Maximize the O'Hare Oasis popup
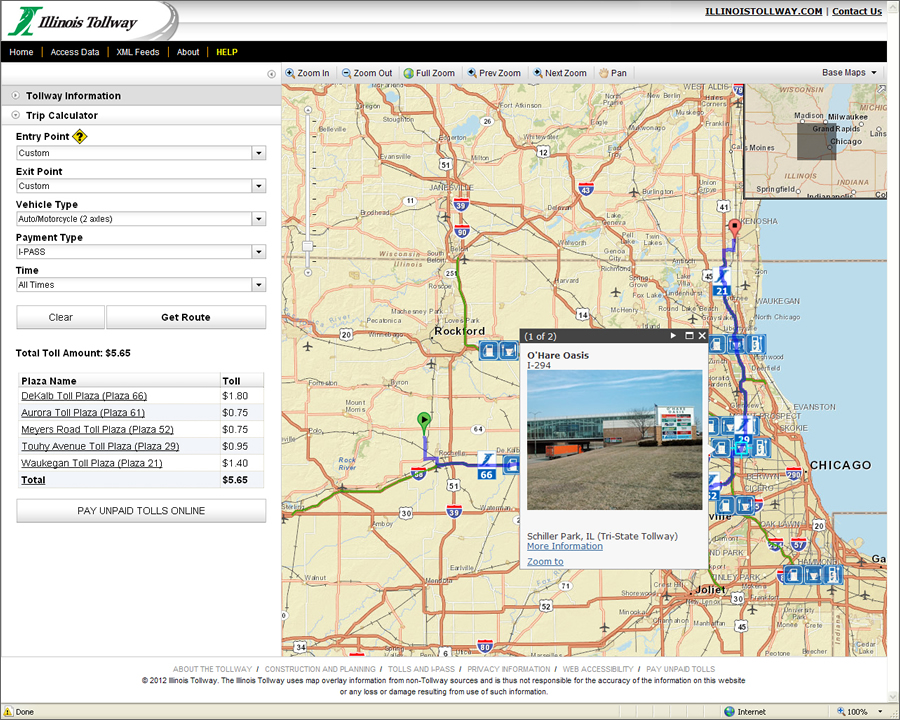900x720 pixels. click(689, 336)
